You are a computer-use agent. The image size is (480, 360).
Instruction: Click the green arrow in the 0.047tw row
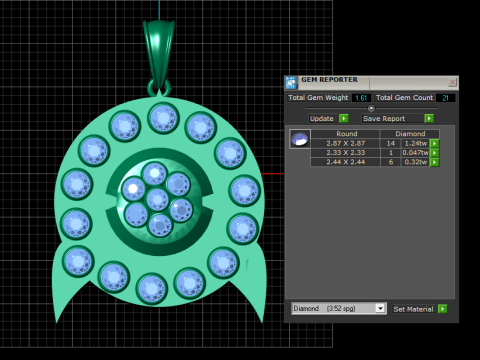pyautogui.click(x=435, y=153)
